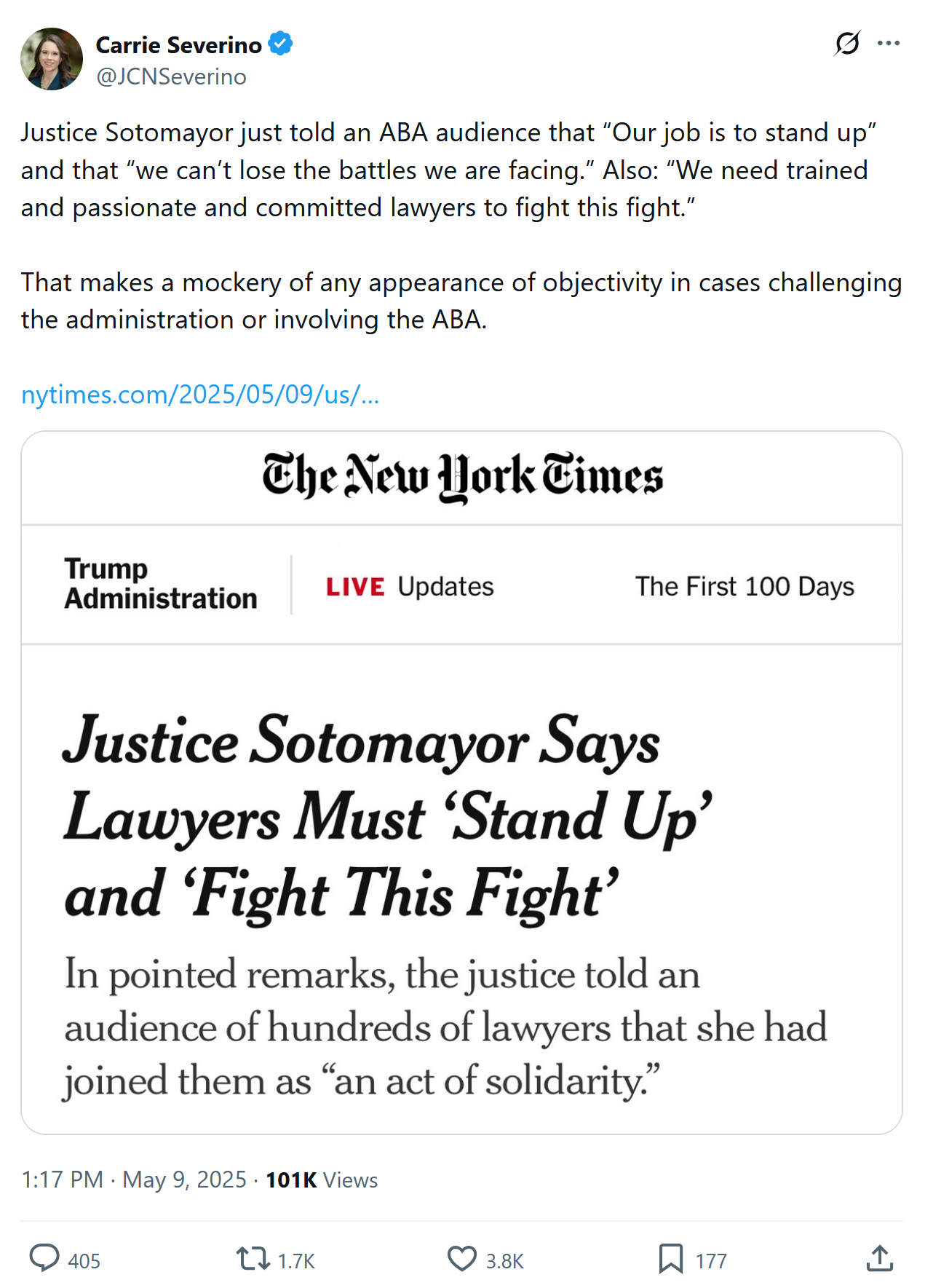Open the three-dot more options menu
This screenshot has height=1288, width=925.
889,44
